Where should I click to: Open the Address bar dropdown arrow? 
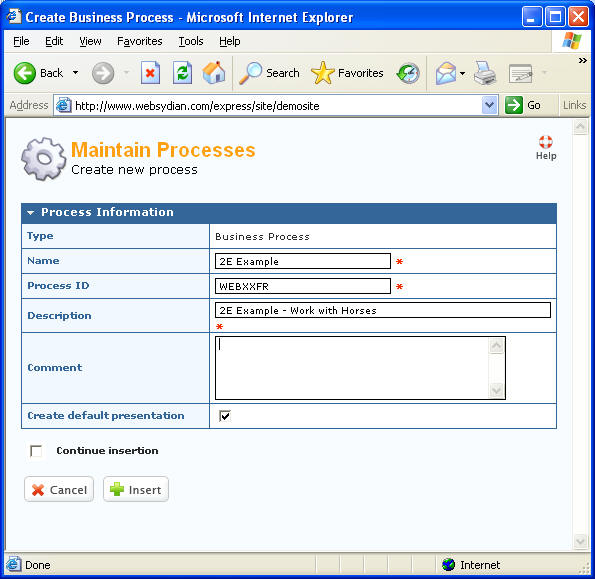[x=490, y=105]
